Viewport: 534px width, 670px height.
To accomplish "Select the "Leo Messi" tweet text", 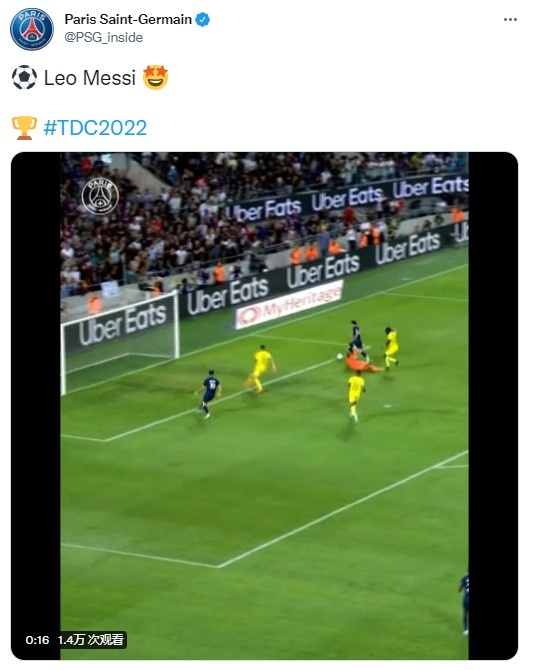I will [90, 78].
